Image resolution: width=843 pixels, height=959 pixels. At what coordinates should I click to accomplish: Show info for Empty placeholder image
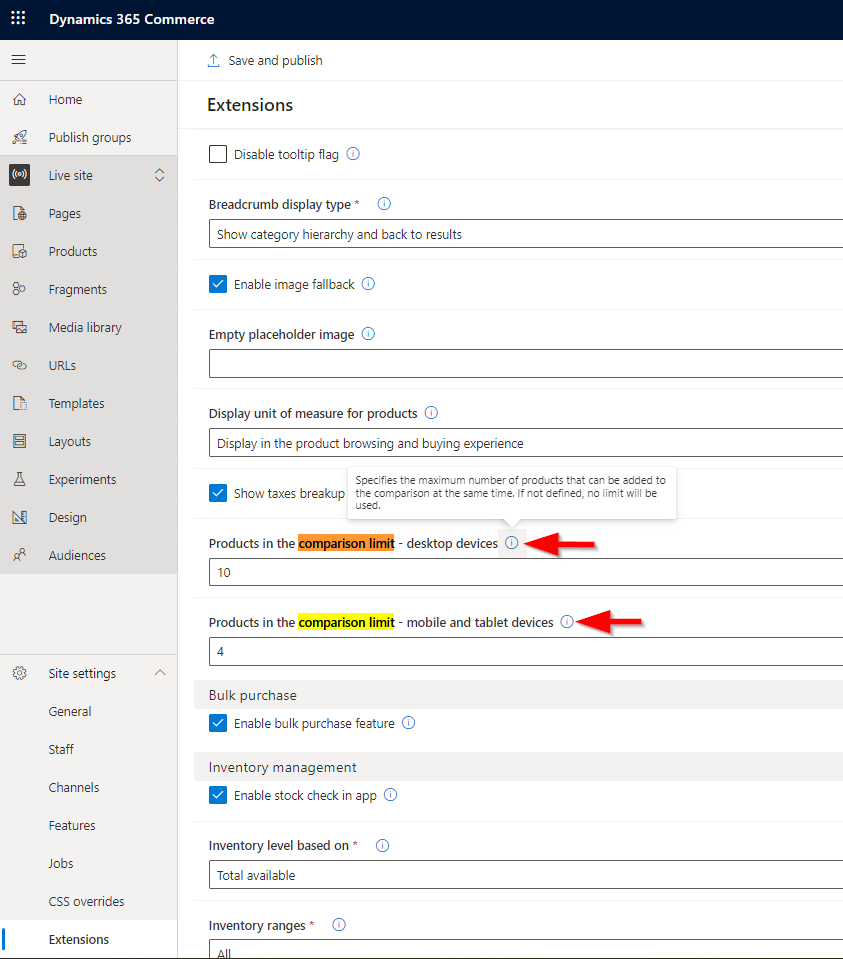[368, 334]
